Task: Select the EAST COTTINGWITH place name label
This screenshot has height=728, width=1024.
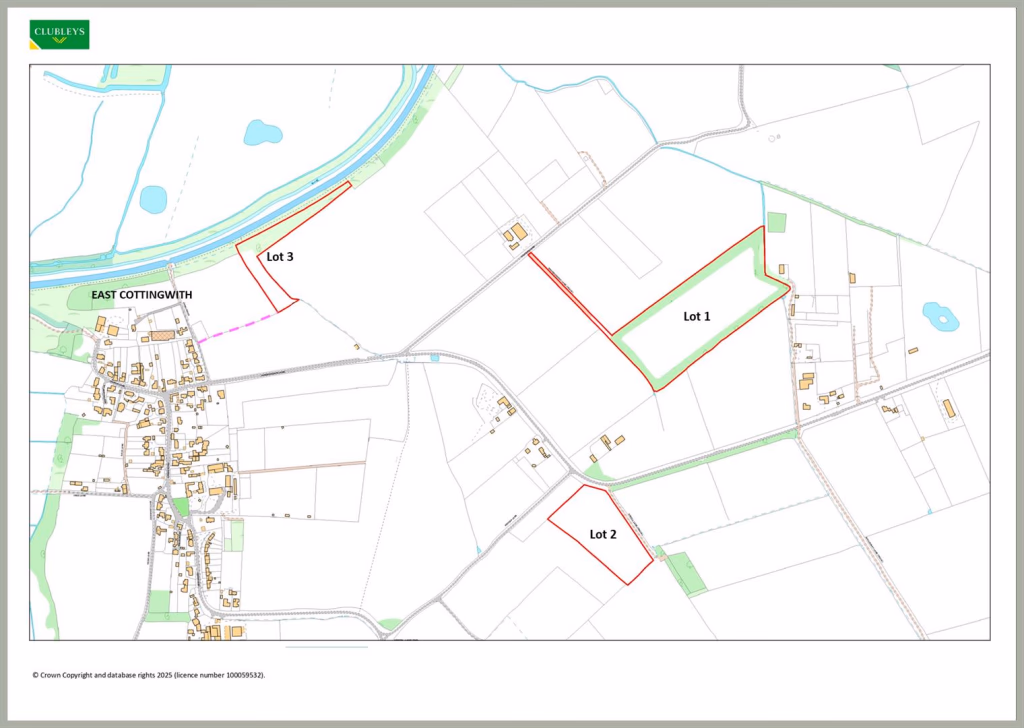Action: (x=143, y=296)
